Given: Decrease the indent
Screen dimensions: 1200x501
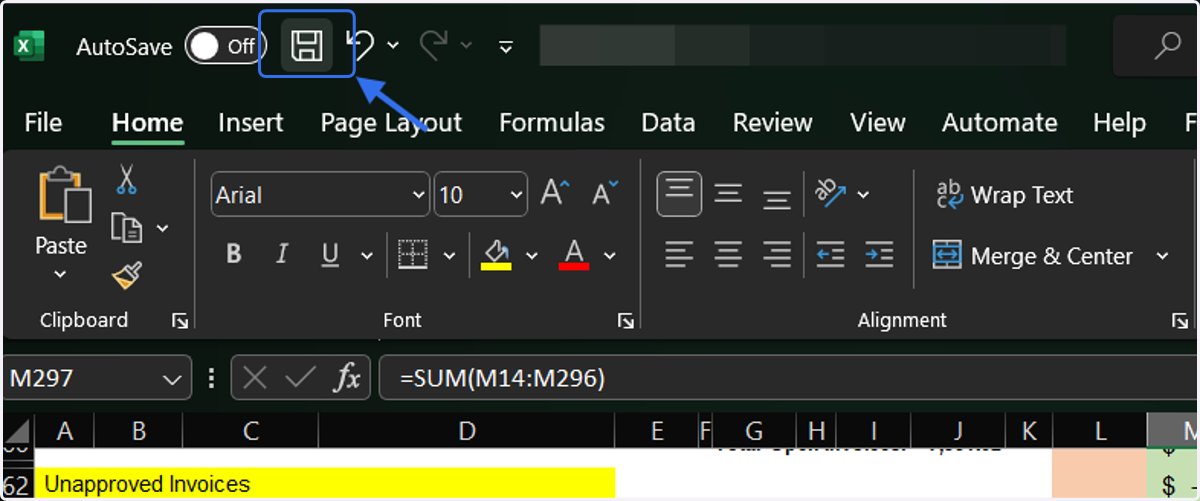Looking at the screenshot, I should click(830, 255).
